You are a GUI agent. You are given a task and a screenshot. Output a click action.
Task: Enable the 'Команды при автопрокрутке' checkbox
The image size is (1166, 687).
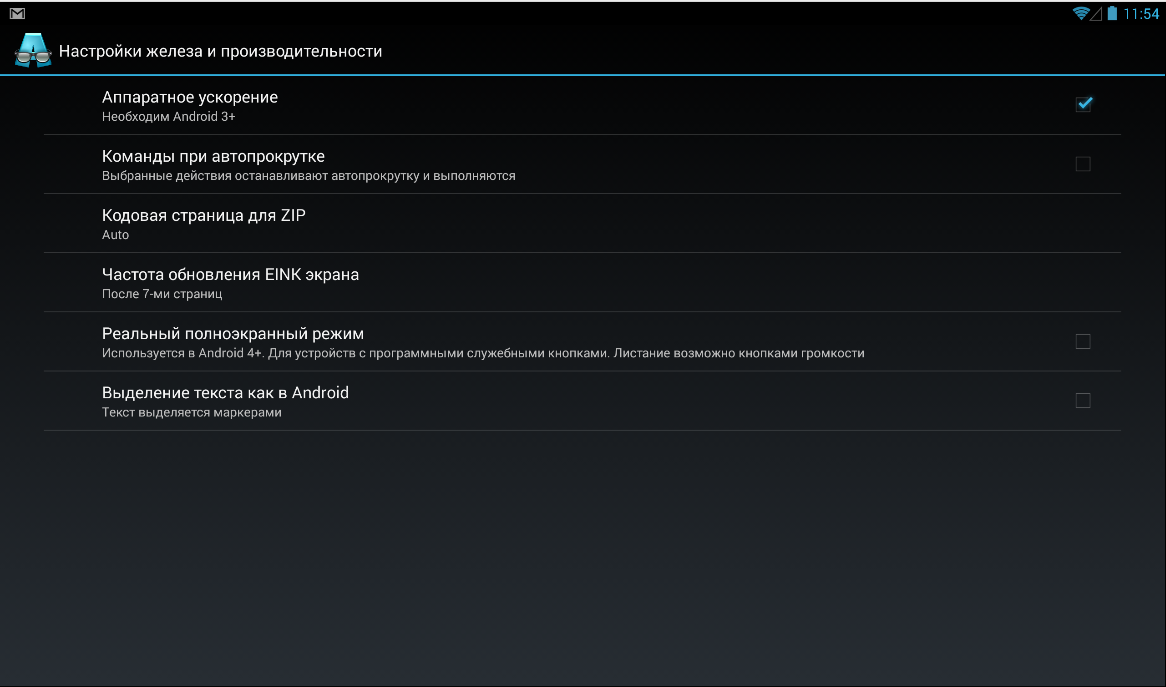point(1083,164)
